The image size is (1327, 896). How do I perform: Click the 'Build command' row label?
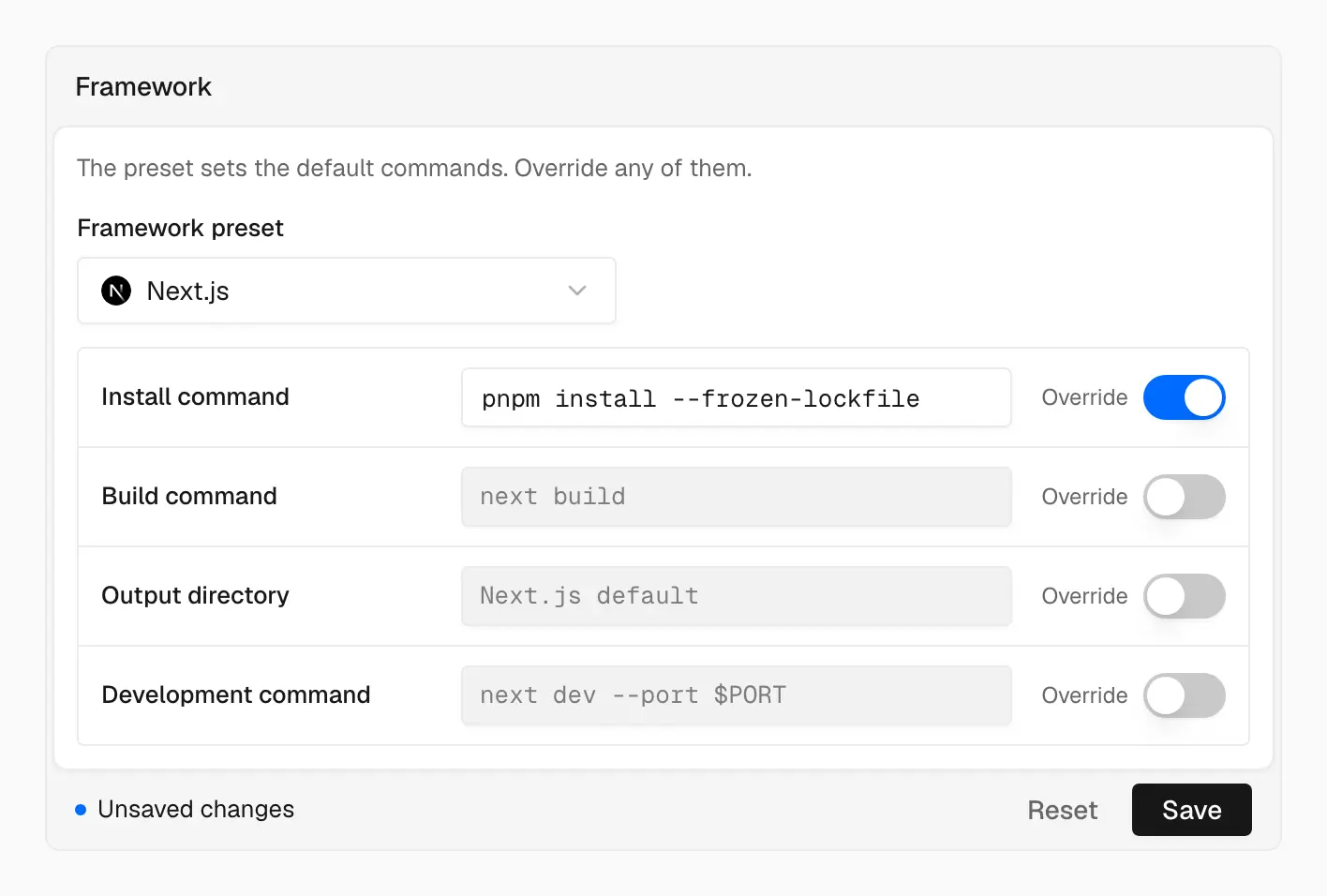tap(189, 496)
